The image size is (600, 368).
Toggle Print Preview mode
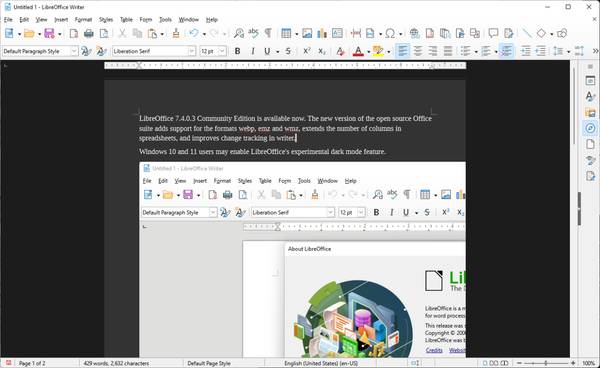tap(104, 34)
